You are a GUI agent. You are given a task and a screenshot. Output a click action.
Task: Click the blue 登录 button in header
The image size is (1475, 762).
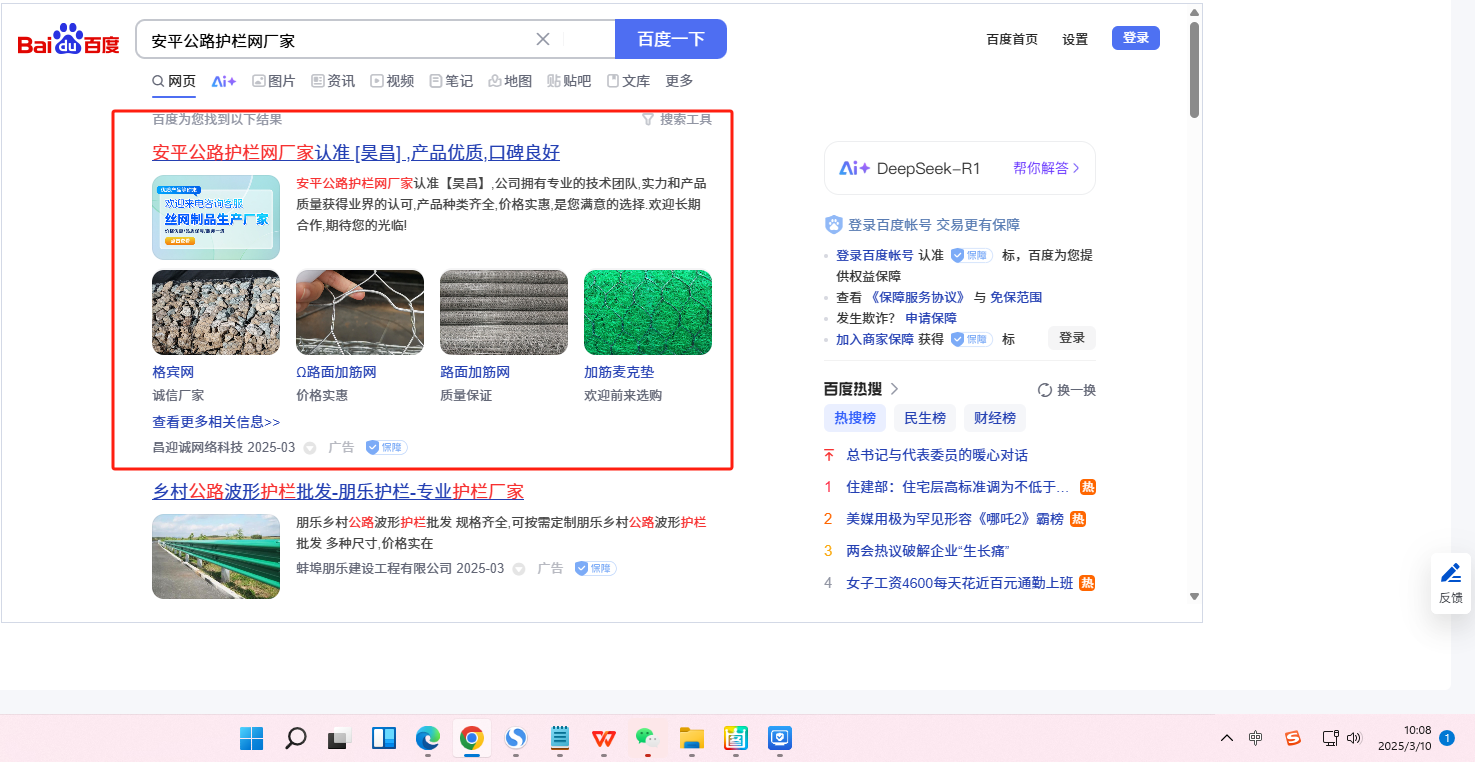(1136, 38)
